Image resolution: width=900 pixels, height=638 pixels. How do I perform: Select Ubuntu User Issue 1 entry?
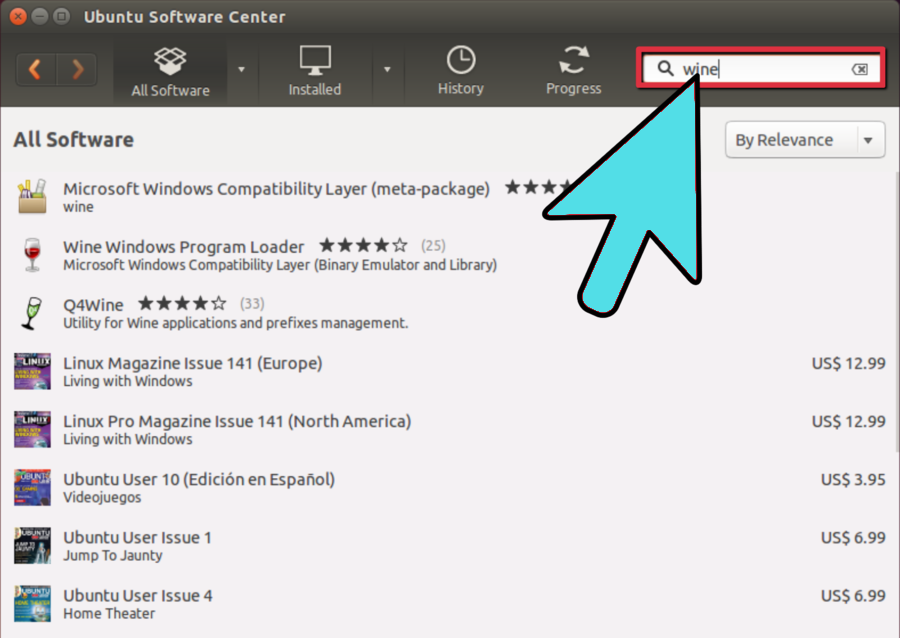coord(450,546)
